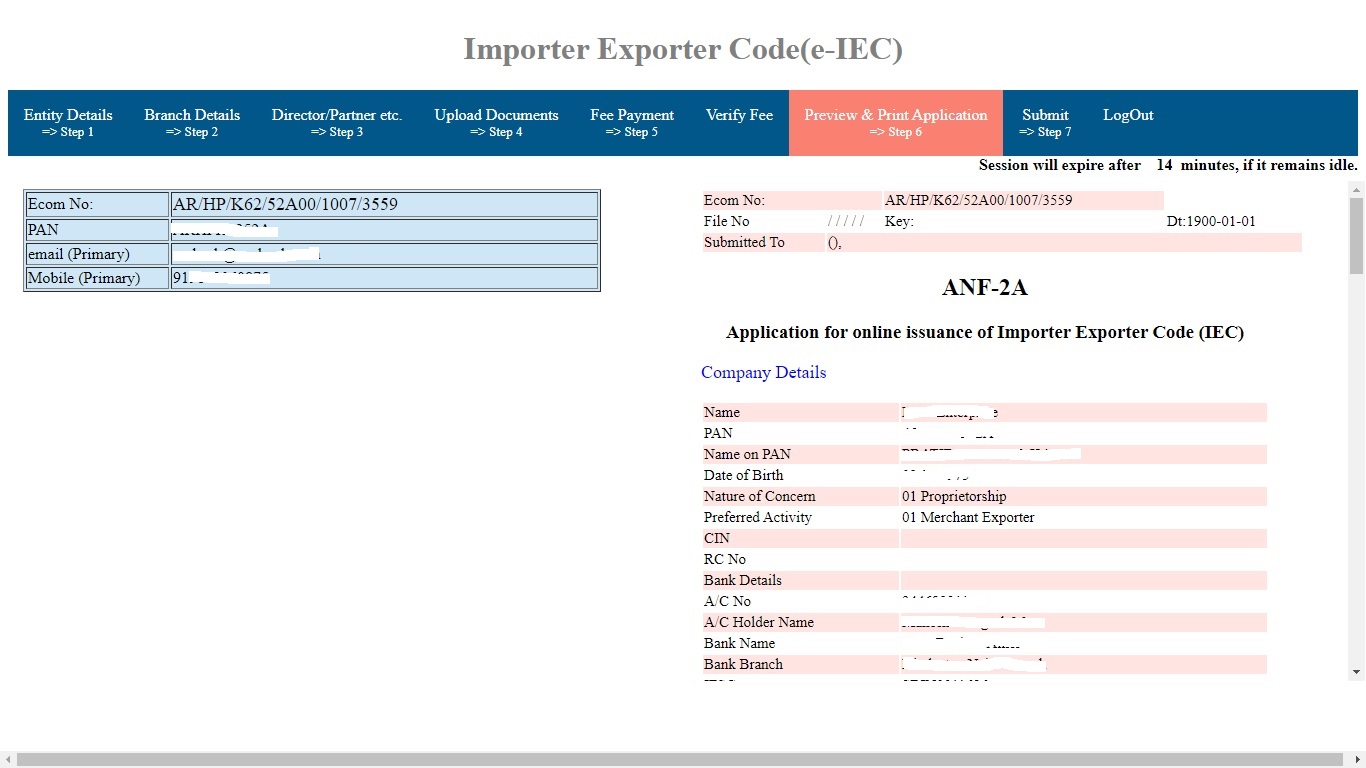
Task: Click the 'Company Details' section heading
Action: point(764,372)
